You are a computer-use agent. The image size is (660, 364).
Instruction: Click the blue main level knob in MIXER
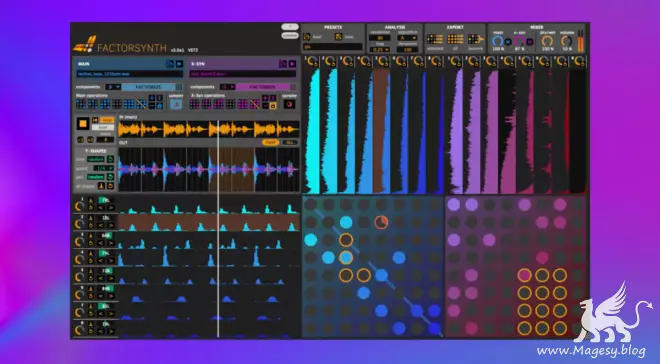(x=498, y=41)
